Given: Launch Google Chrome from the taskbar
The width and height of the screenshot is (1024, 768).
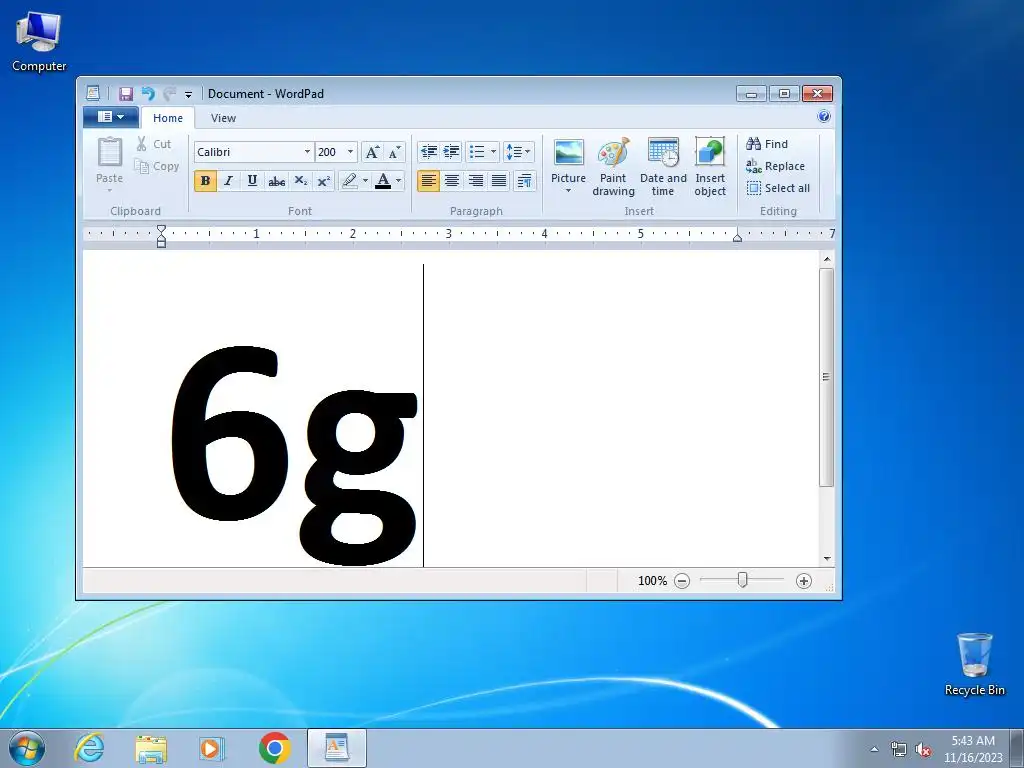Looking at the screenshot, I should point(275,748).
